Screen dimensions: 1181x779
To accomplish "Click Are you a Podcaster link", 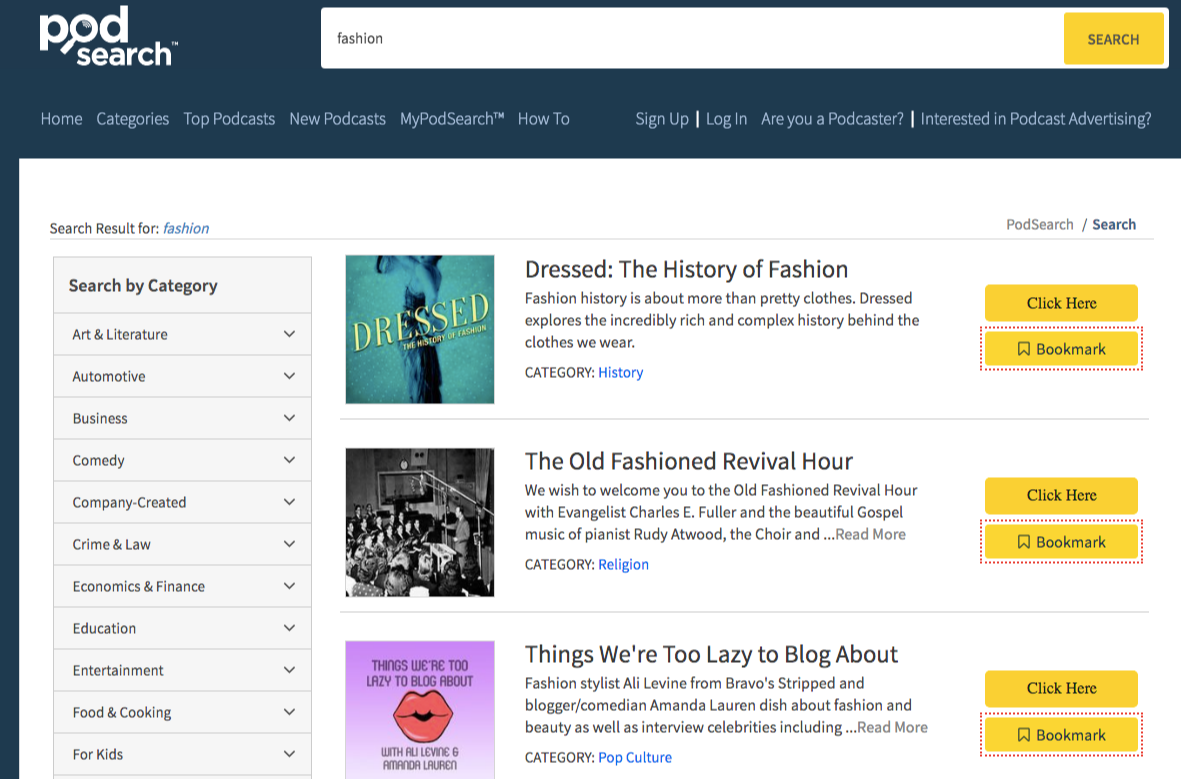I will pos(832,119).
